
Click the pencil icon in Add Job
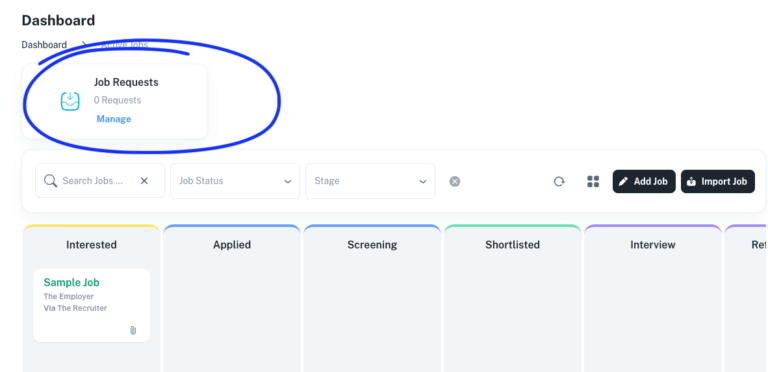[623, 182]
